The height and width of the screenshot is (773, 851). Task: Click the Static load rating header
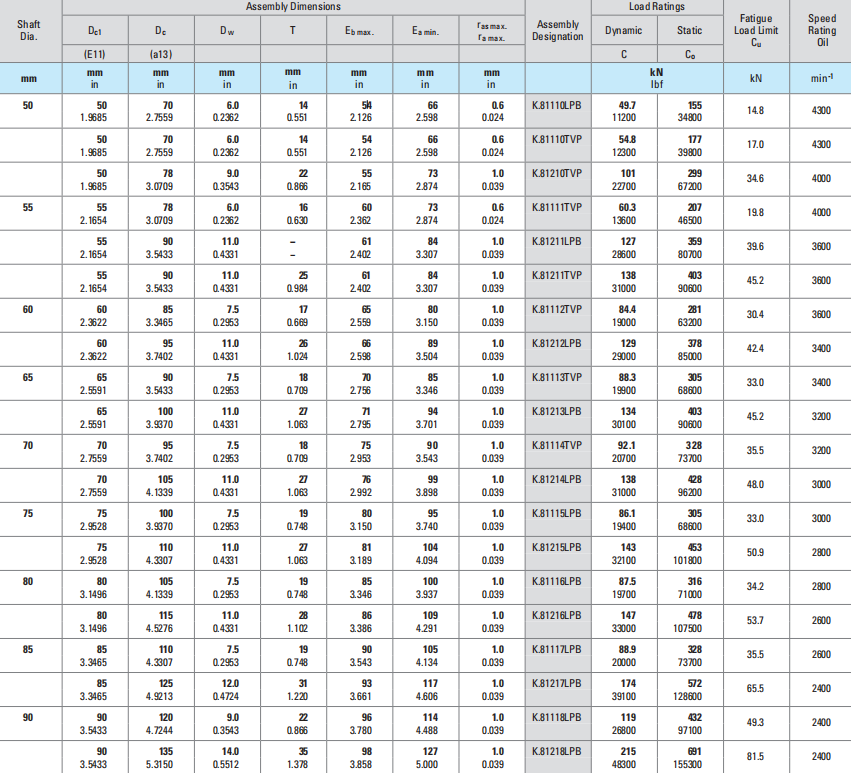[689, 31]
